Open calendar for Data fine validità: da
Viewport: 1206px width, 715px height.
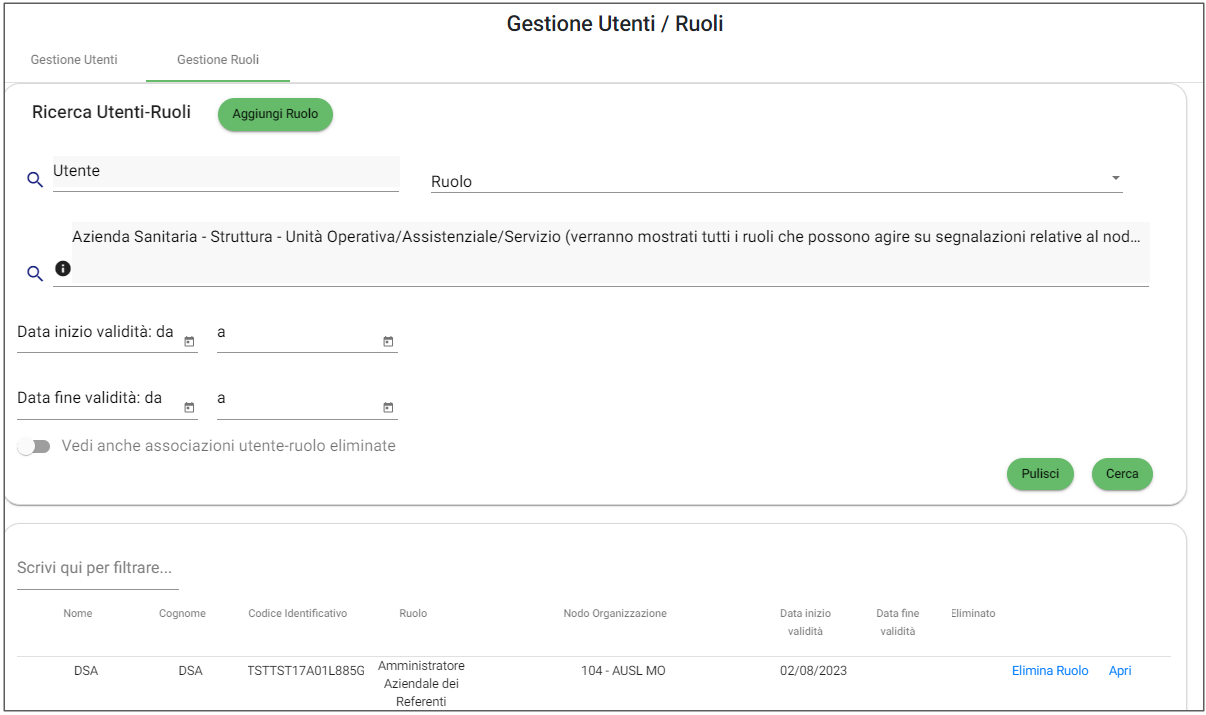pos(189,408)
